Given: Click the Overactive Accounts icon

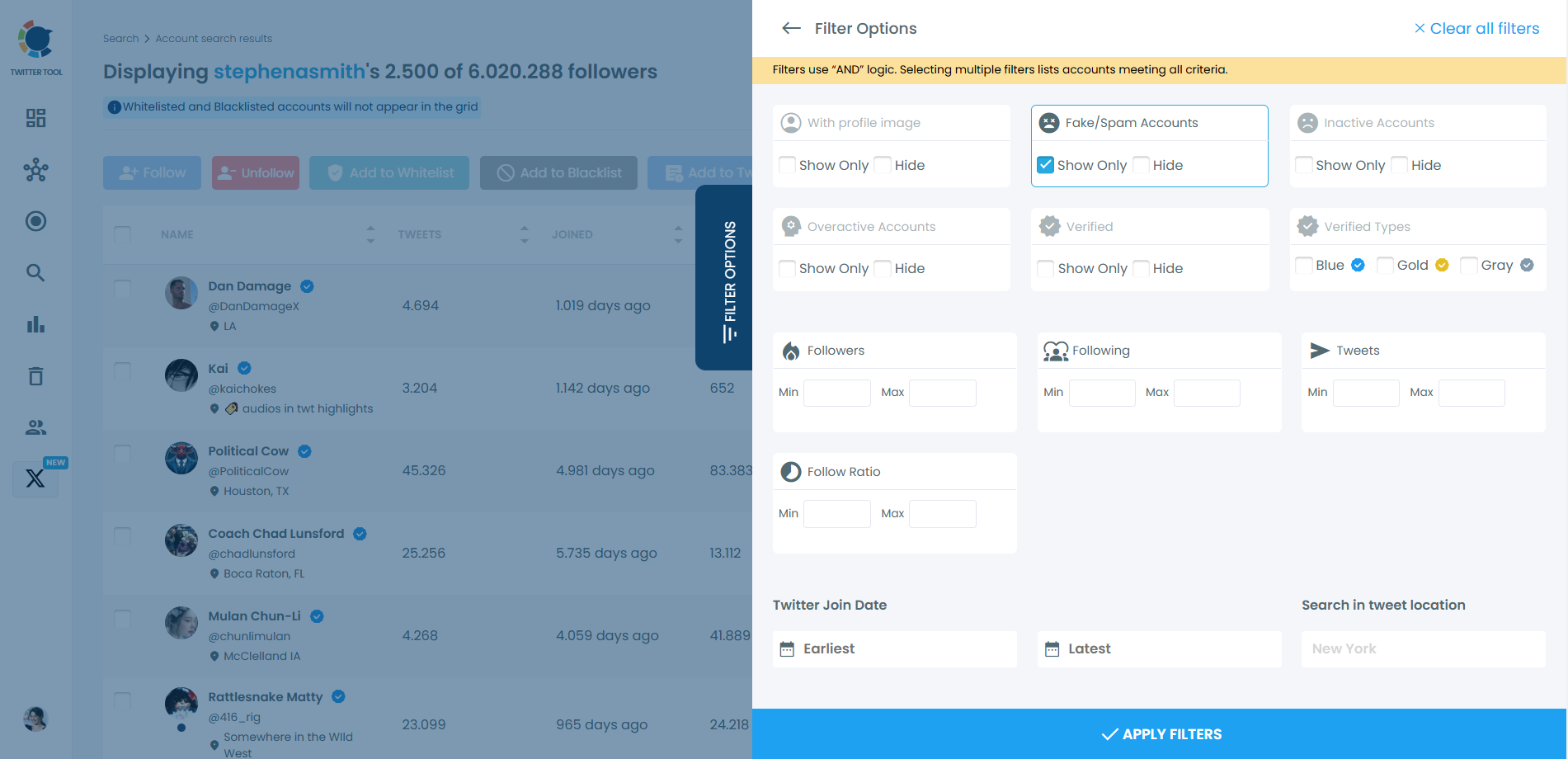Looking at the screenshot, I should pyautogui.click(x=791, y=226).
